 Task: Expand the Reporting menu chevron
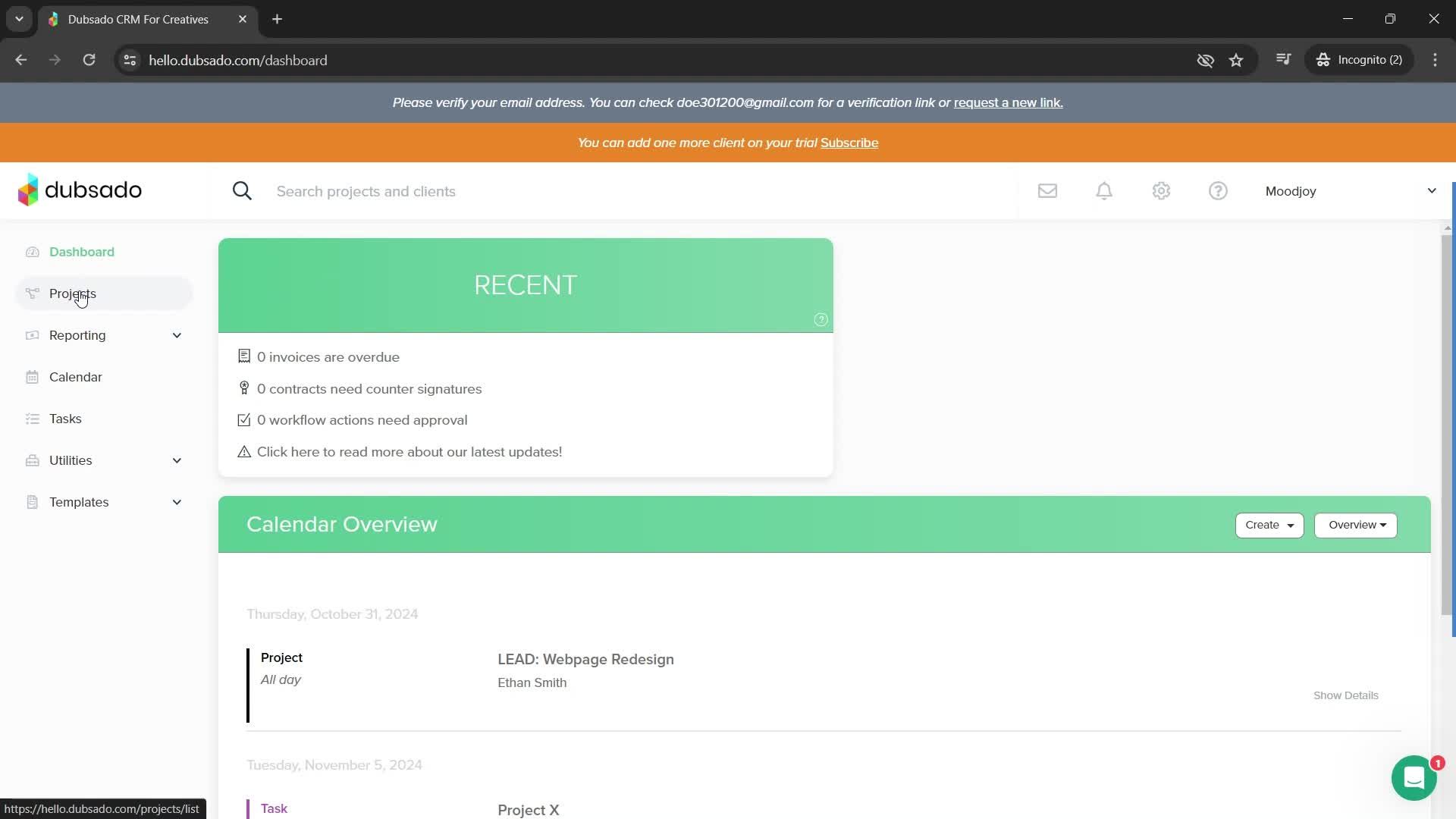pyautogui.click(x=177, y=335)
